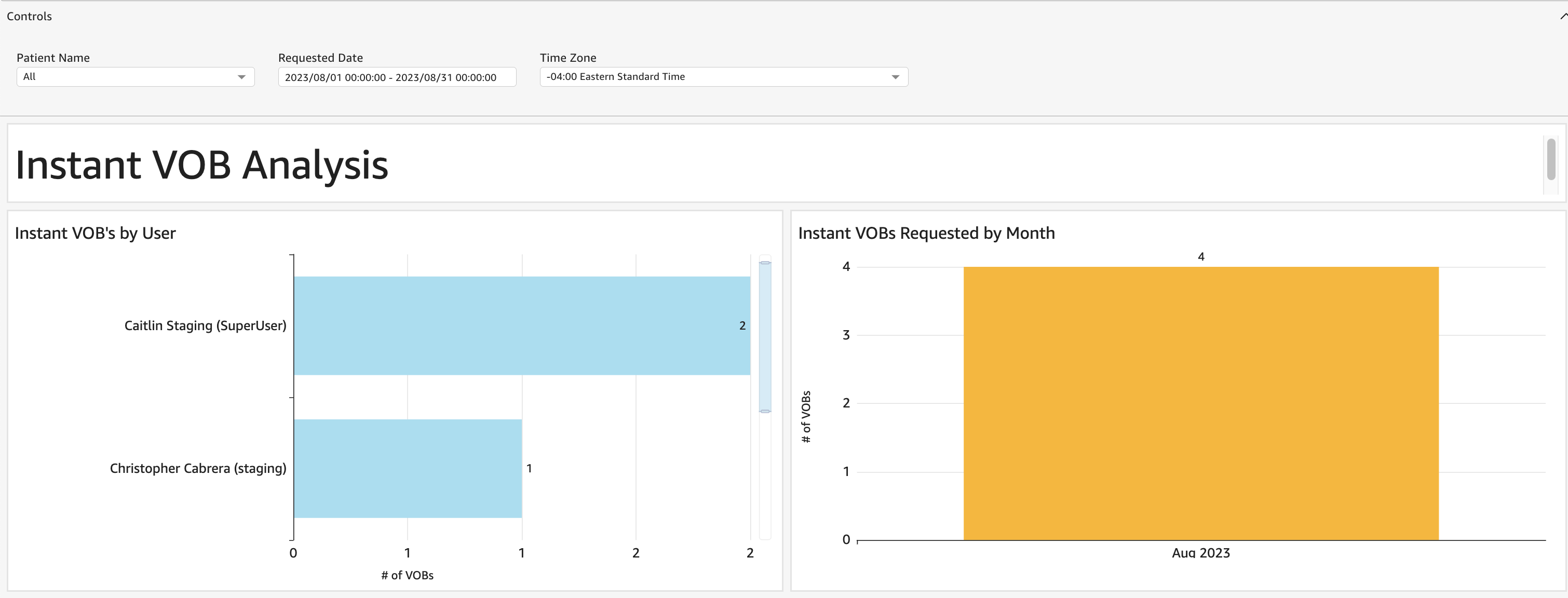
Task: Click the Christopher Cabrera (staging) axis label
Action: pos(198,468)
